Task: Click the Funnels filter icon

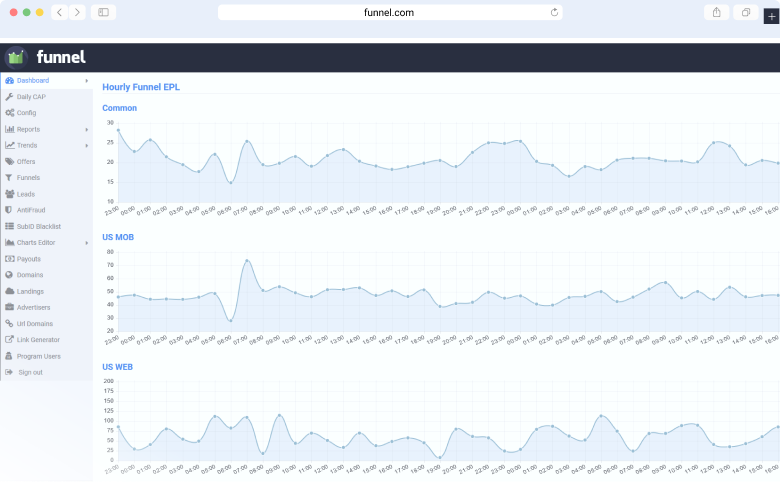Action: pos(9,177)
